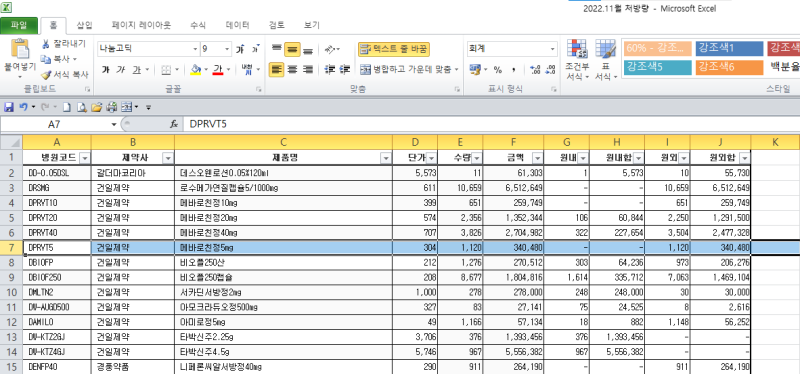Toggle top vertical alignment
The image size is (800, 374).
277,49
